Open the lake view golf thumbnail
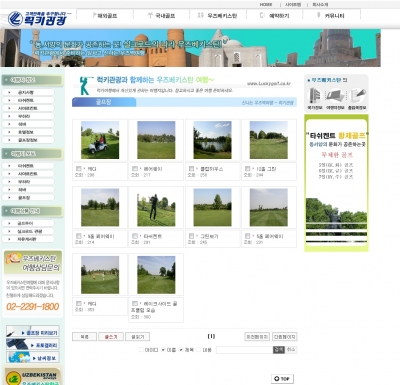Image resolution: width=400 pixels, height=385 pixels. click(x=212, y=140)
